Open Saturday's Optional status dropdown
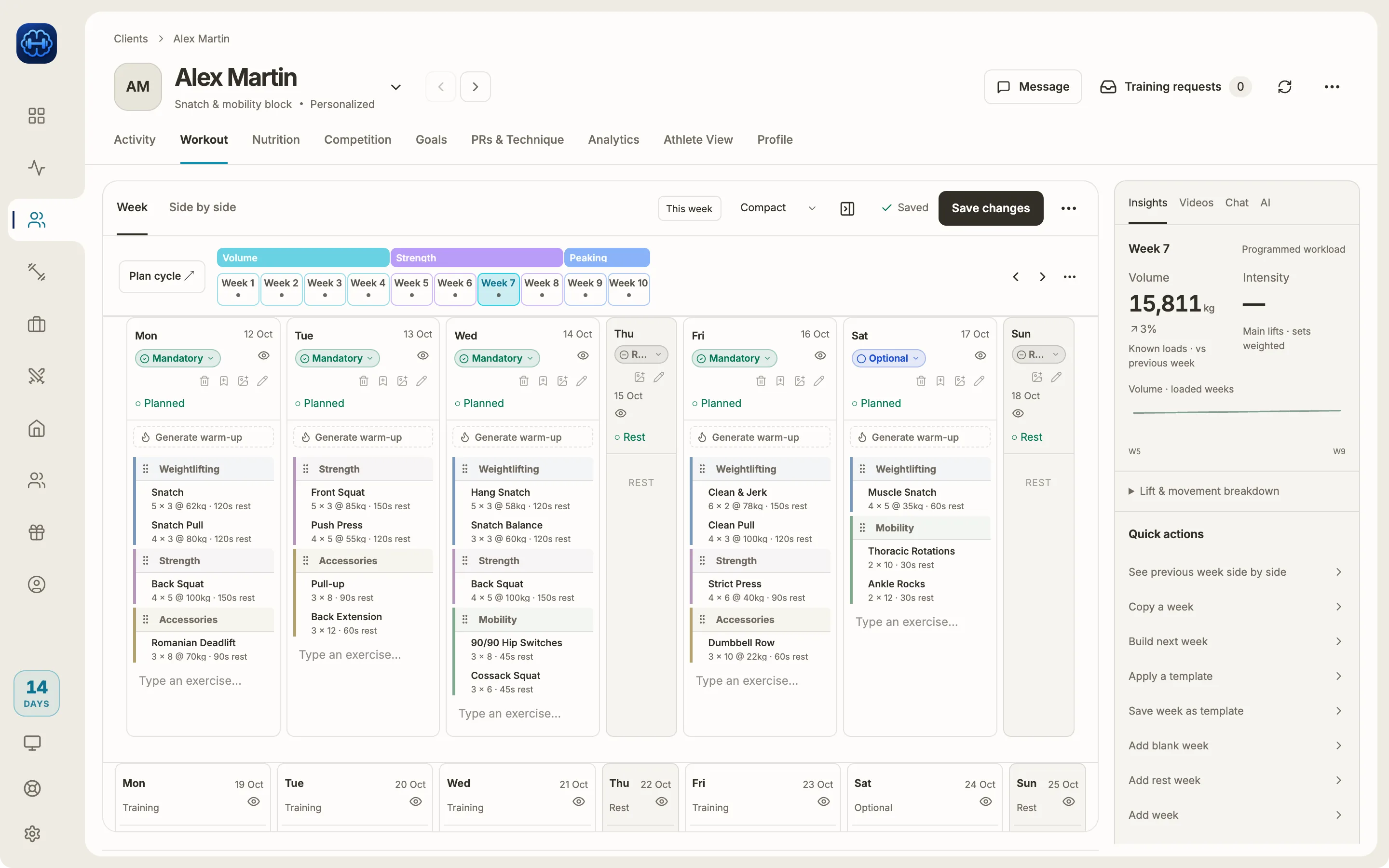Image resolution: width=1389 pixels, height=868 pixels. [888, 358]
